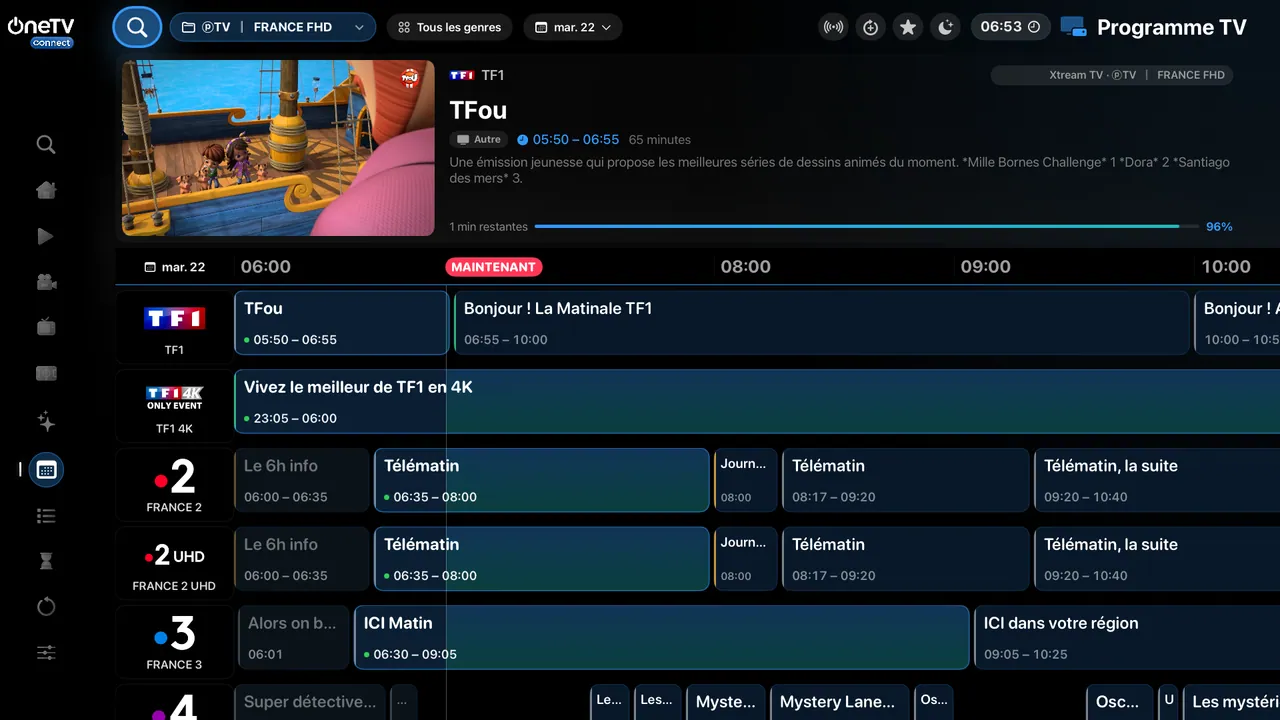Viewport: 1280px width, 720px height.
Task: Open the FRANCE FHD playlist dropdown
Action: [x=273, y=27]
